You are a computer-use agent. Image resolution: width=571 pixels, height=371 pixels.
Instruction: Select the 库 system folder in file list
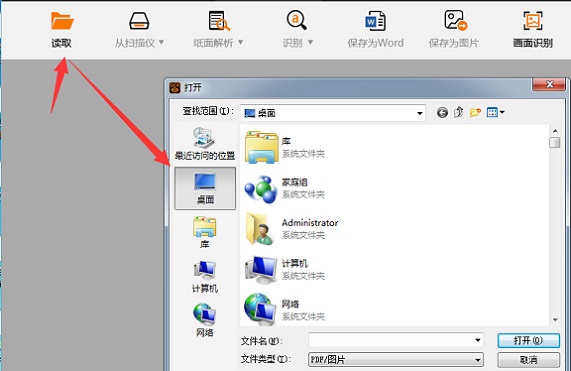pyautogui.click(x=285, y=147)
